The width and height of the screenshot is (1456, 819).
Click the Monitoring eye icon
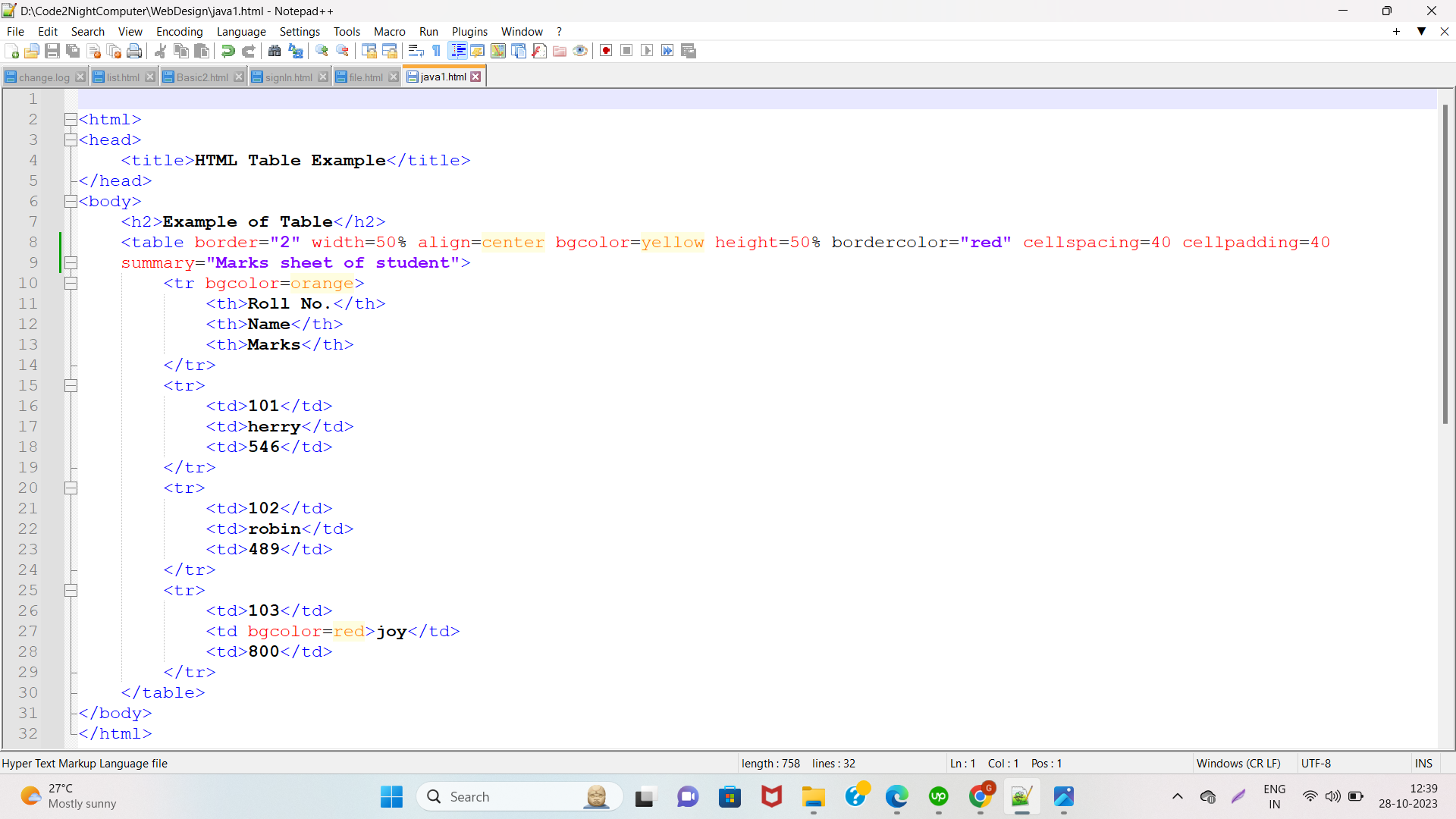click(x=580, y=51)
